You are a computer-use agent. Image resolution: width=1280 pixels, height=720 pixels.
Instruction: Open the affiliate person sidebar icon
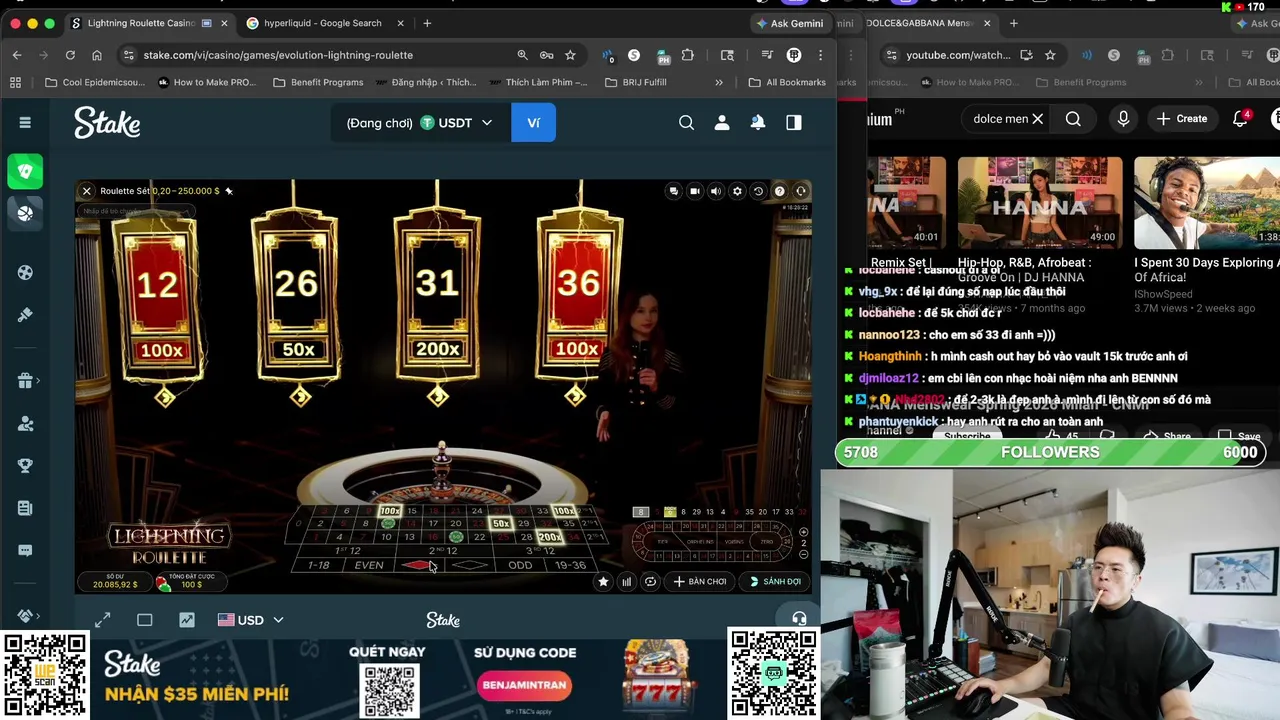[25, 423]
